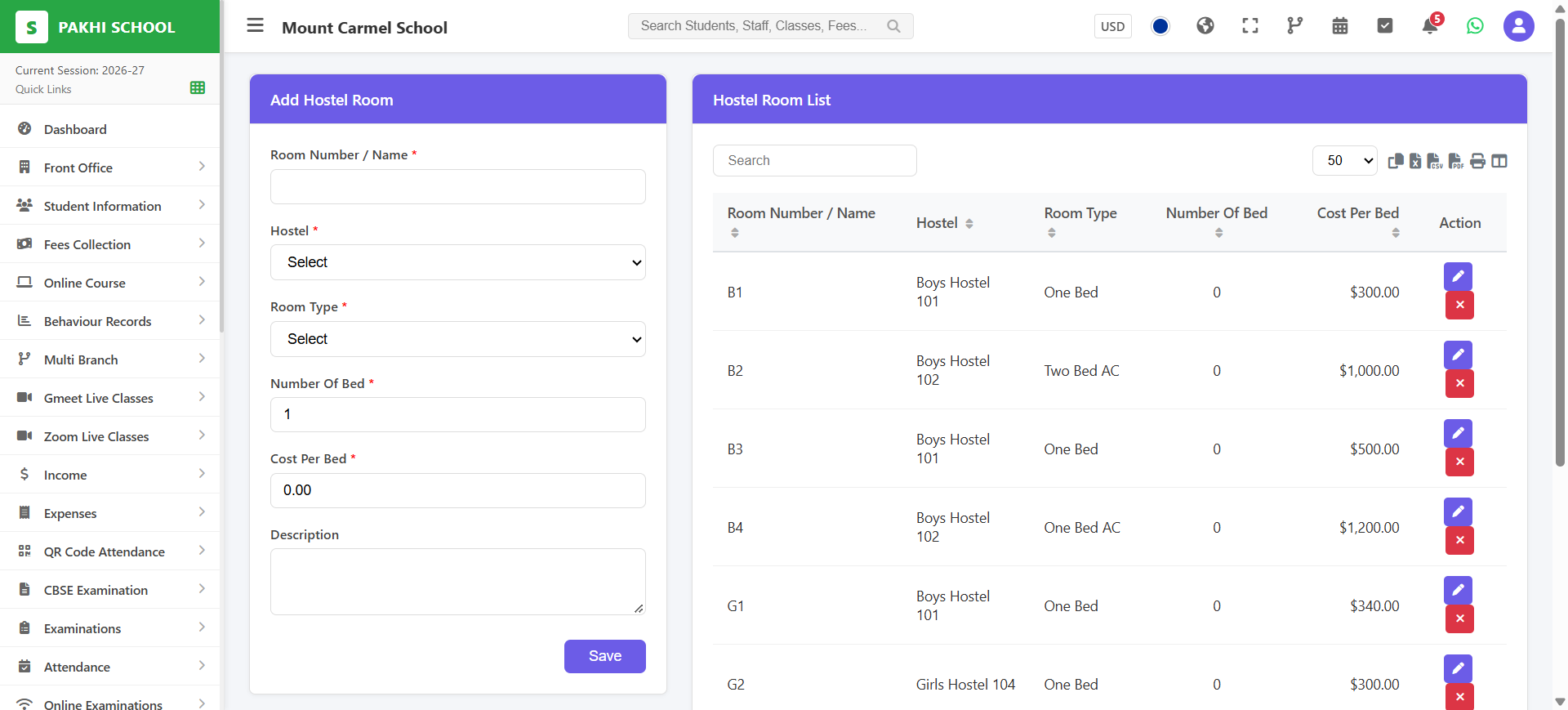
Task: Export room list as PDF
Action: (x=1456, y=161)
